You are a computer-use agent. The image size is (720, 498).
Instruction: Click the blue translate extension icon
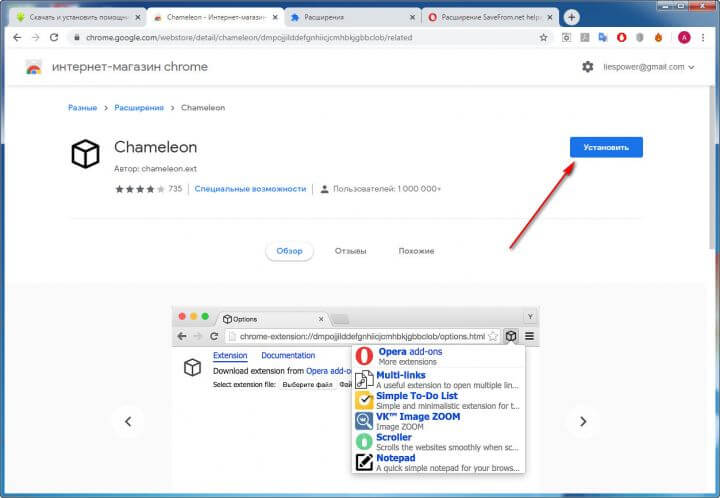click(603, 38)
